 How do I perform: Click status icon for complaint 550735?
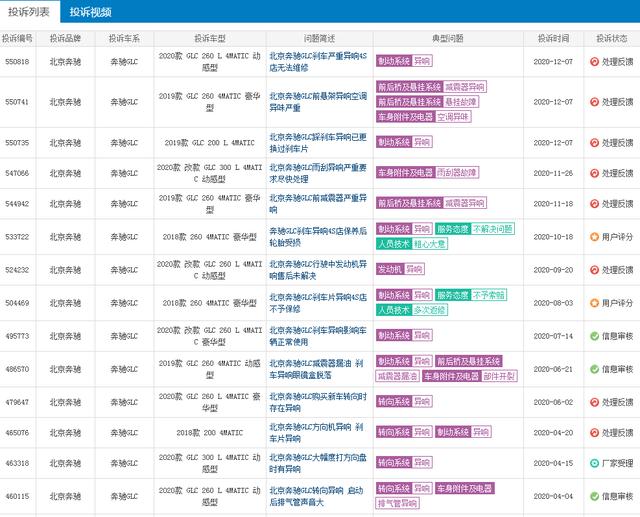[594, 143]
